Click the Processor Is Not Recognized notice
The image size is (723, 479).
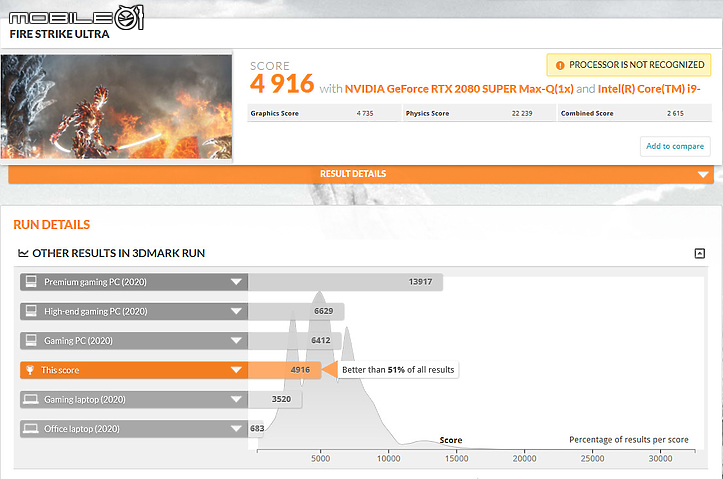(629, 65)
